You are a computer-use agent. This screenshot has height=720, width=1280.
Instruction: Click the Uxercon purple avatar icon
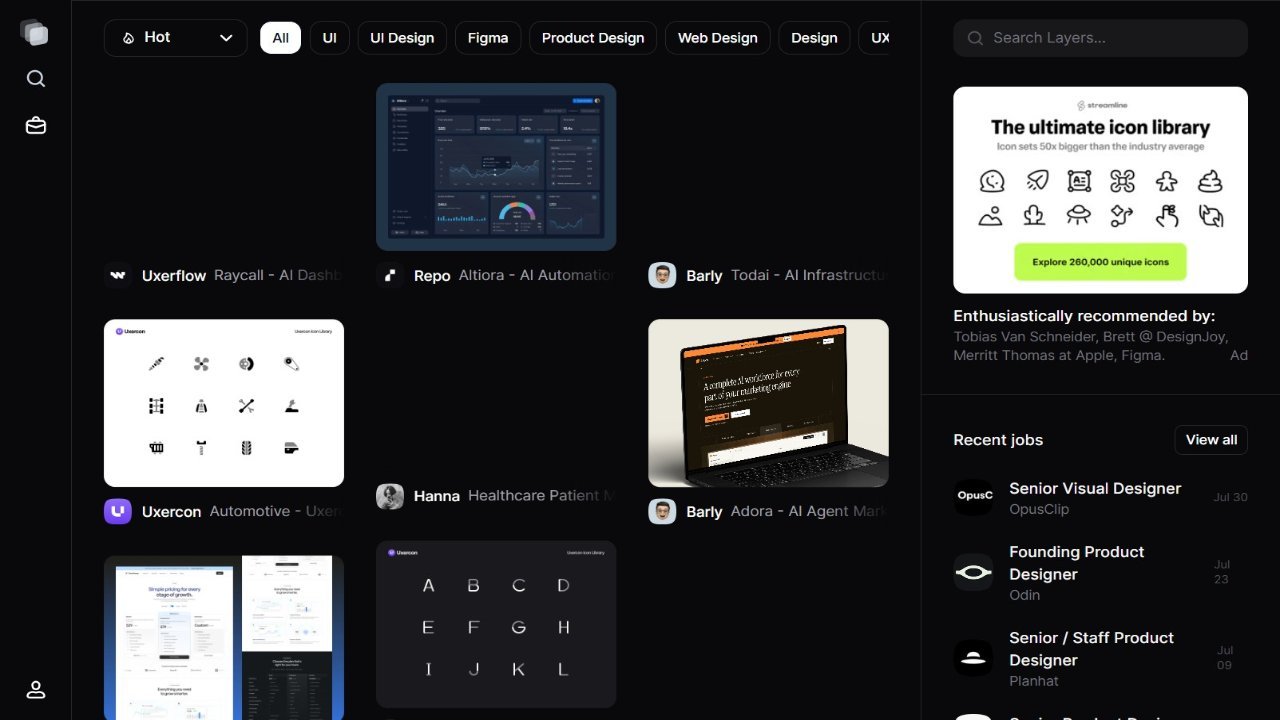pyautogui.click(x=118, y=511)
